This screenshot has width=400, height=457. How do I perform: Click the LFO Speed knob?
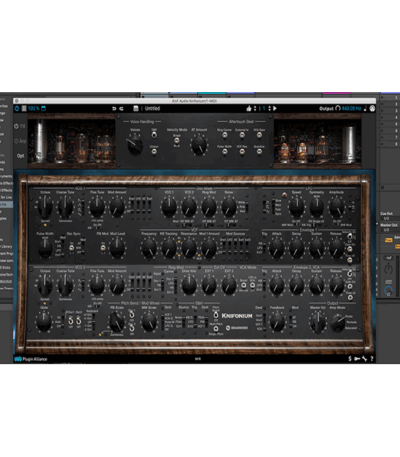coord(296,207)
